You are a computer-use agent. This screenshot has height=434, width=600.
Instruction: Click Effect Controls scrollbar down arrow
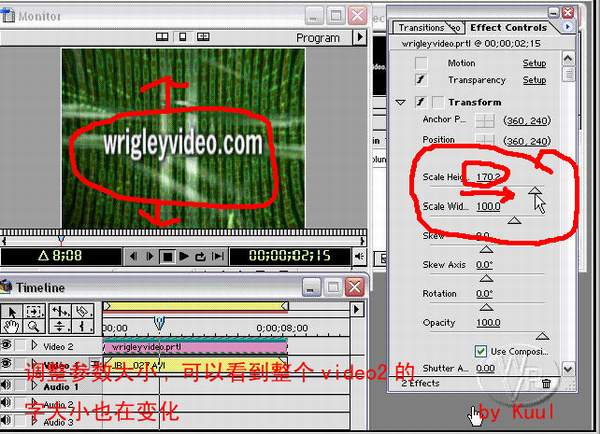coord(568,369)
